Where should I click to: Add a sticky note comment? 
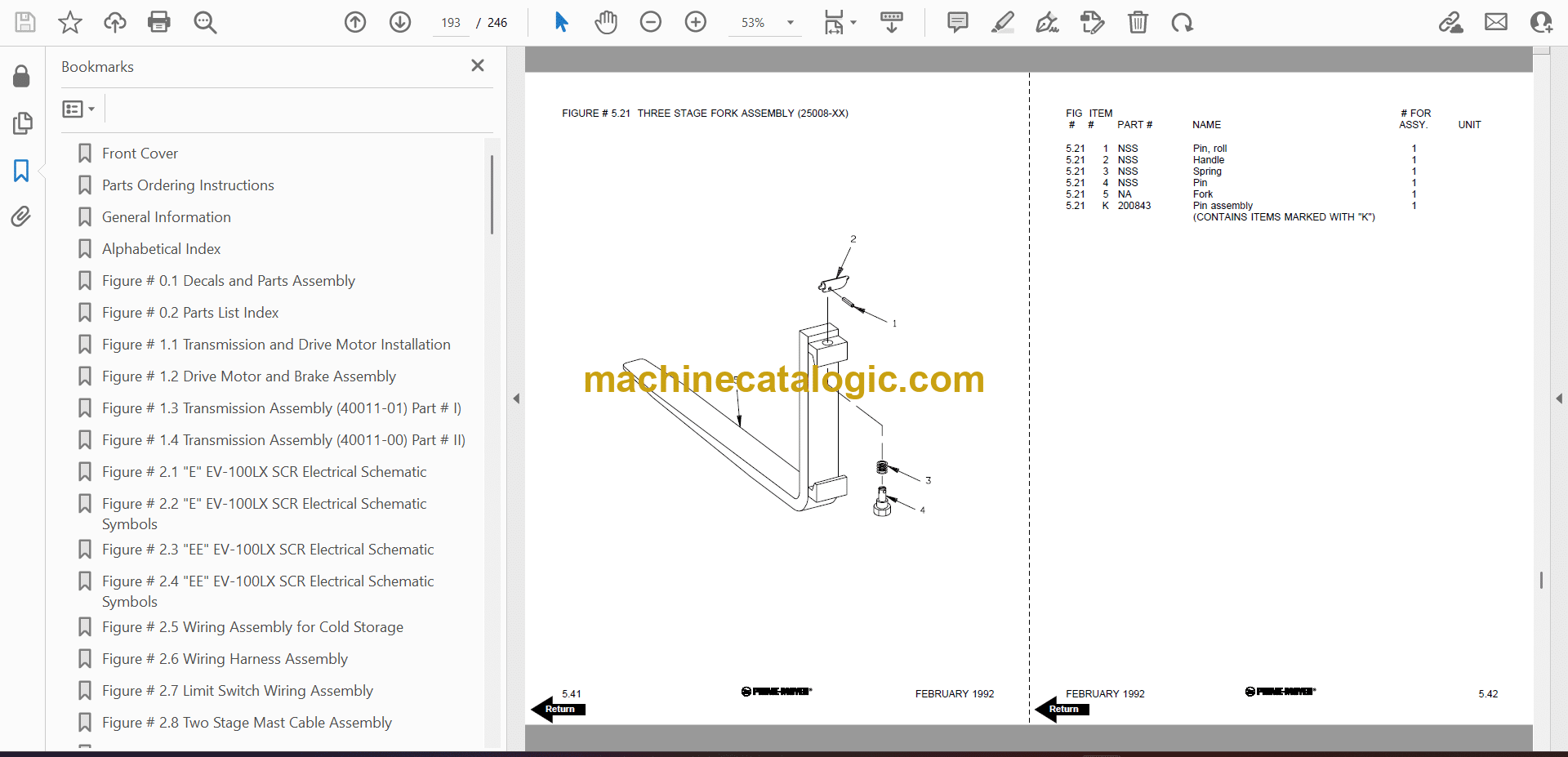957,22
